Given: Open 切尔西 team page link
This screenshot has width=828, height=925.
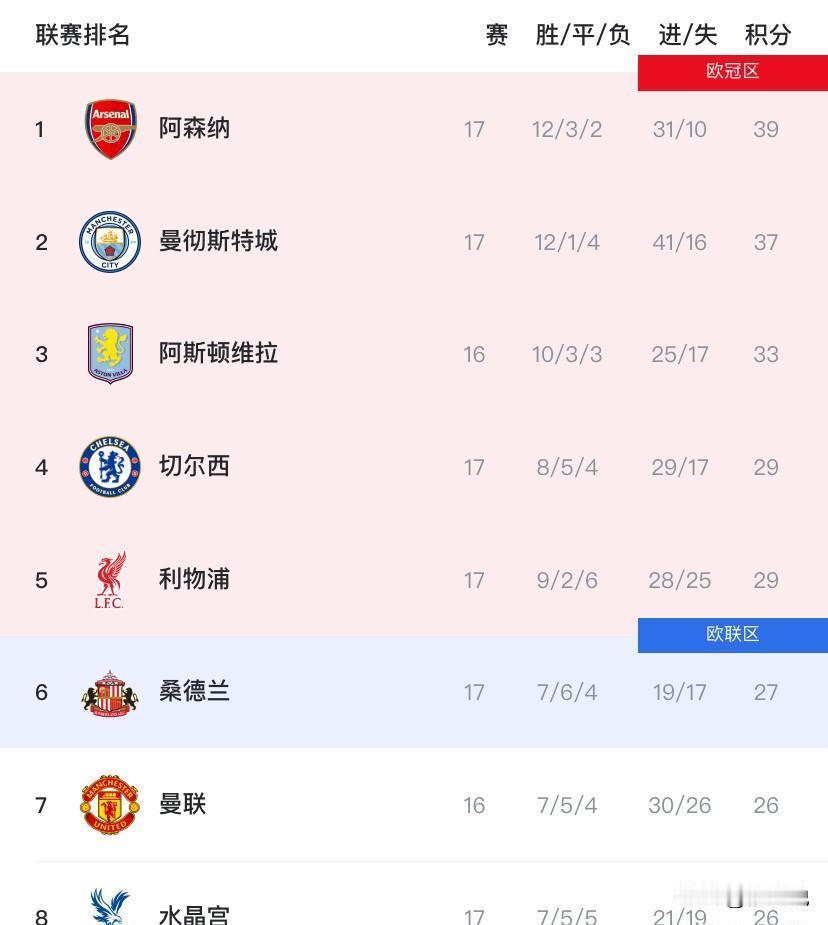Looking at the screenshot, I should click(x=195, y=466).
